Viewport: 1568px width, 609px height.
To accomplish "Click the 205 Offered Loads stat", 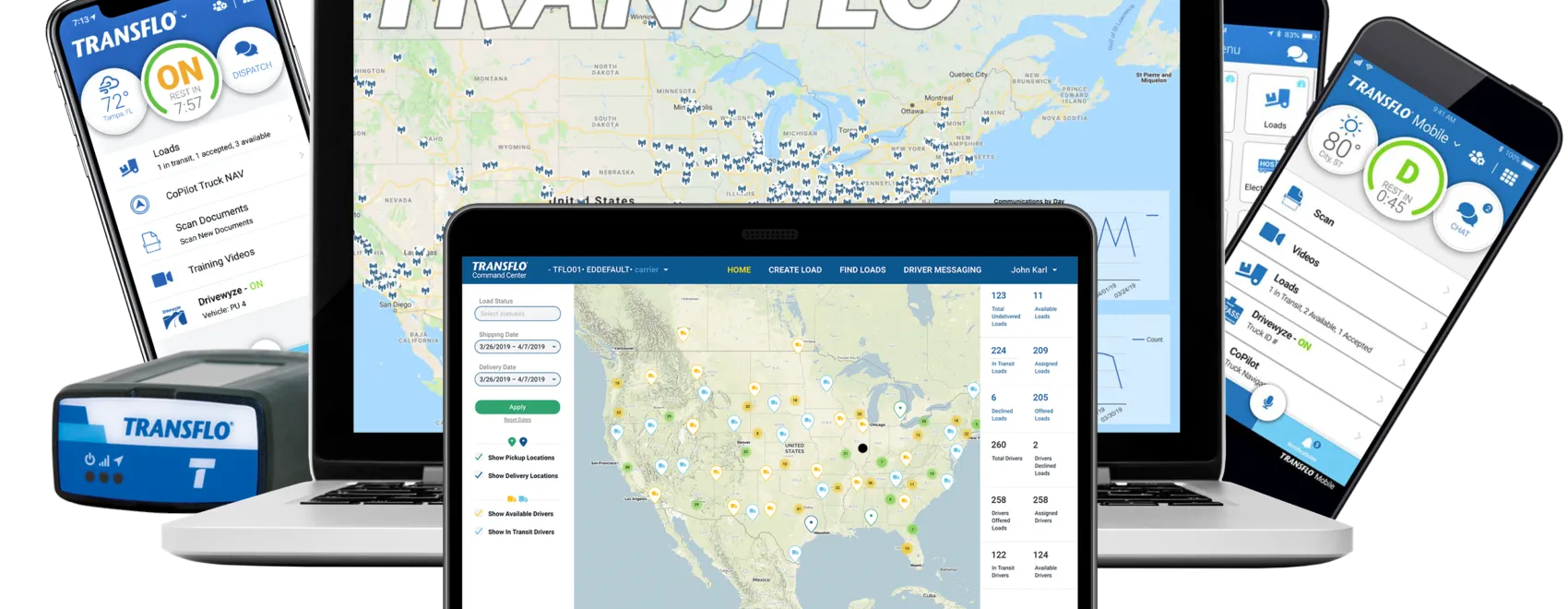I will click(1042, 408).
